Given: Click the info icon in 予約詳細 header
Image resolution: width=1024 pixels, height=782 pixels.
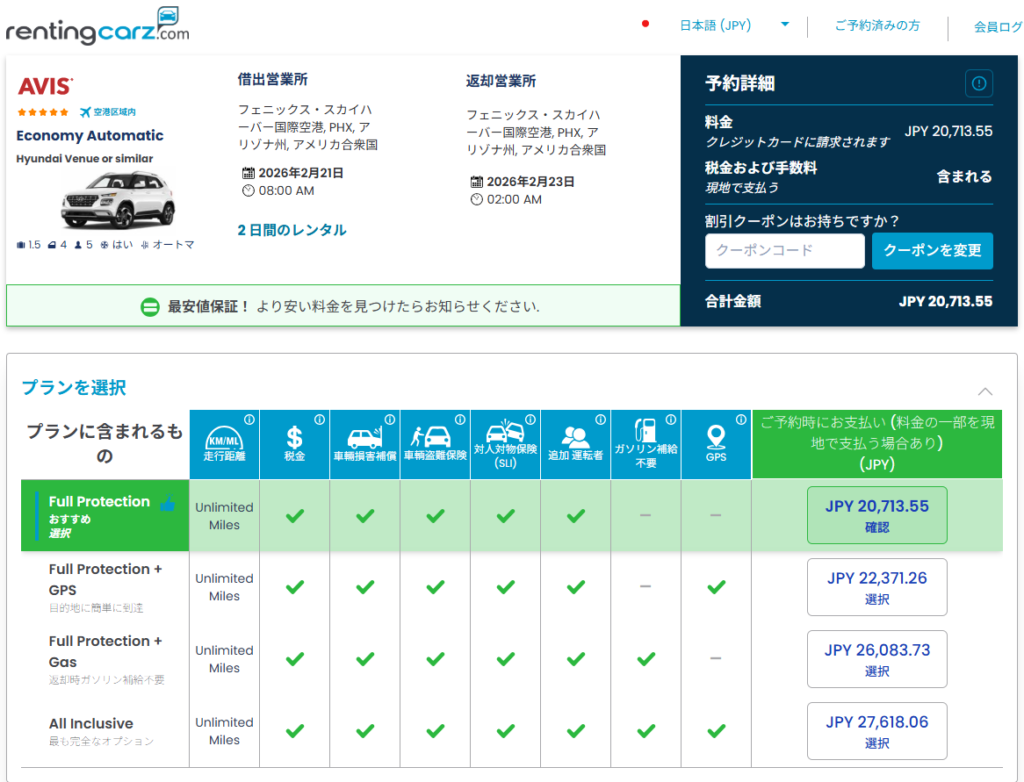Looking at the screenshot, I should pos(978,83).
